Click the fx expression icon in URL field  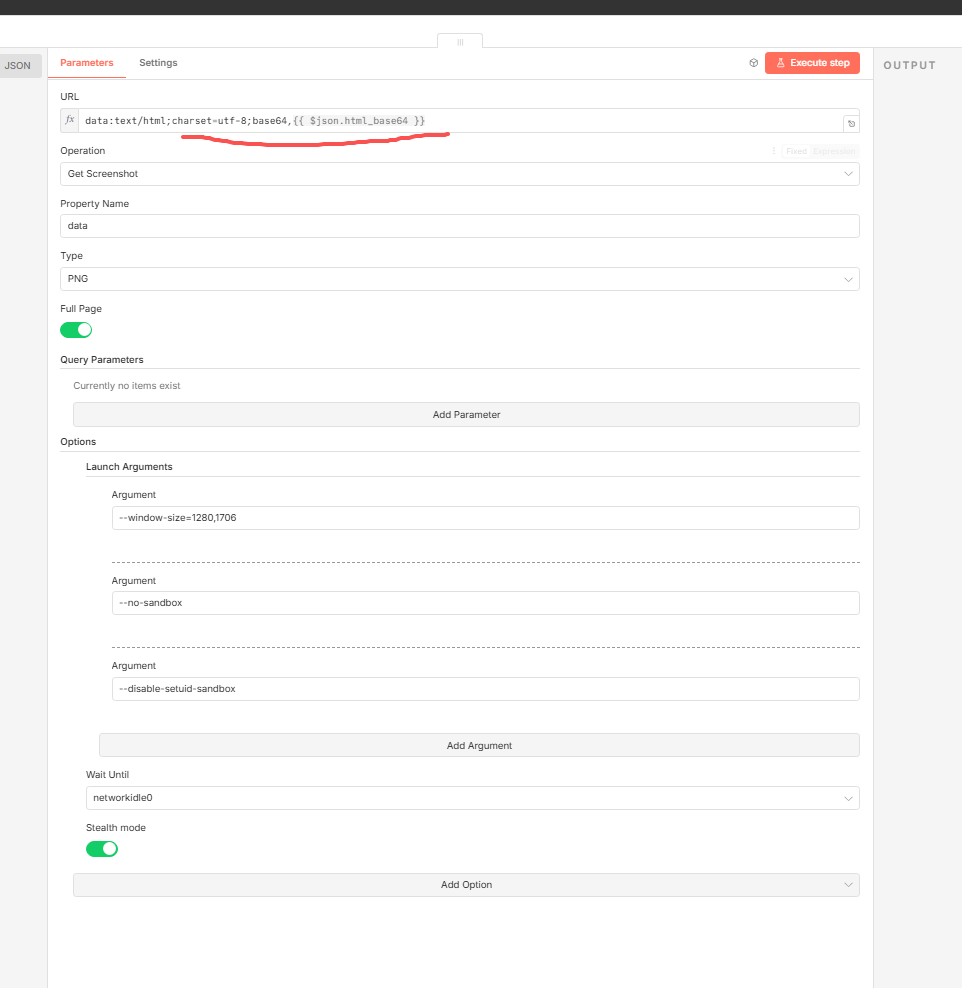(70, 121)
